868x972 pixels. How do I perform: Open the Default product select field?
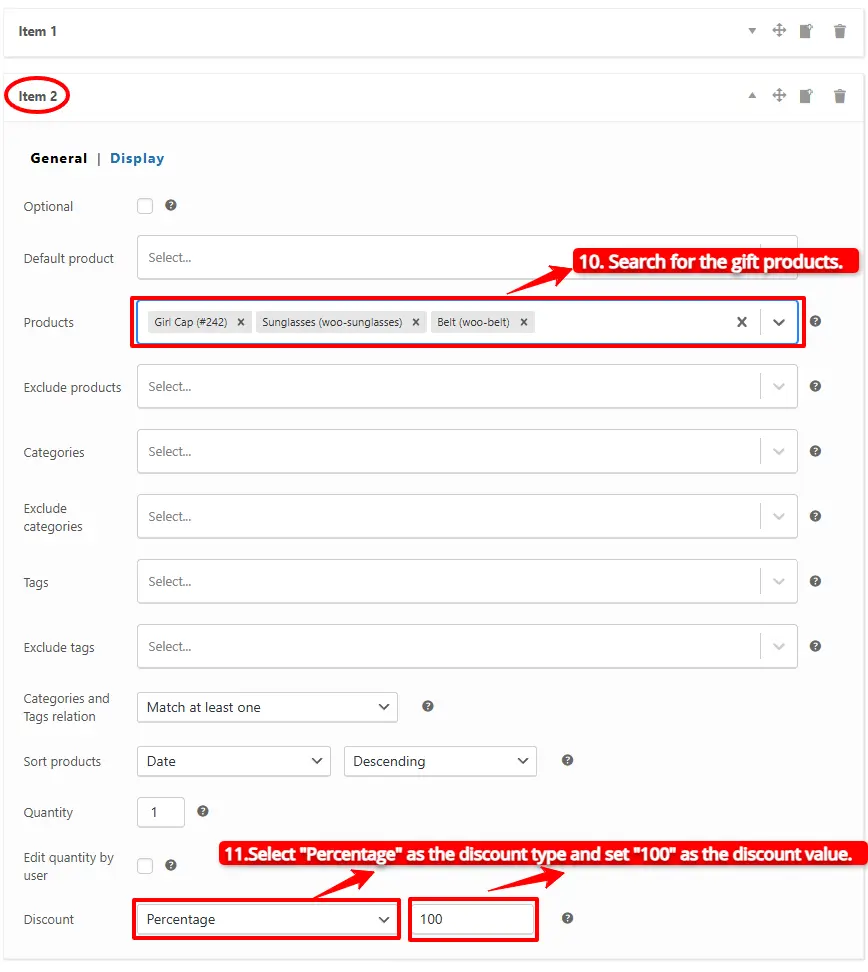click(x=467, y=257)
